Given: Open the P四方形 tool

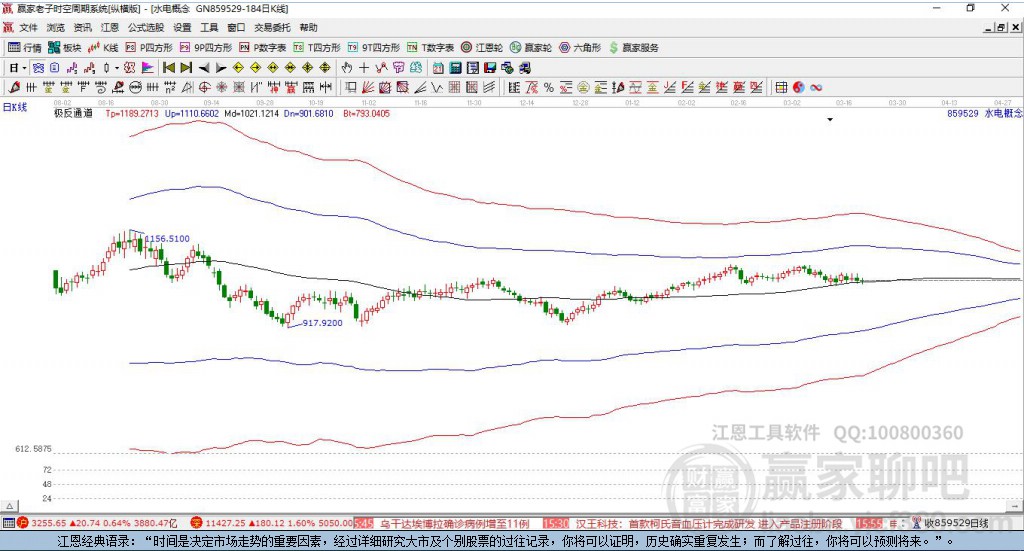Looking at the screenshot, I should [x=149, y=48].
